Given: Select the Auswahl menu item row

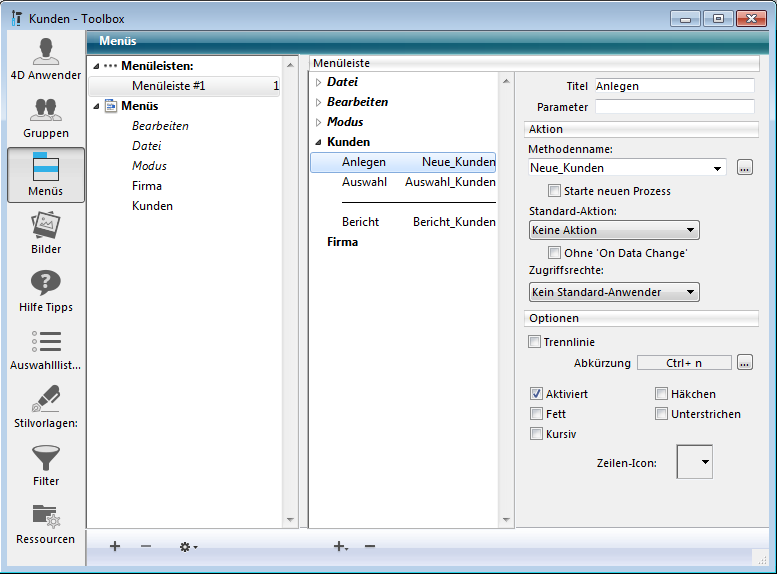Looking at the screenshot, I should pyautogui.click(x=403, y=182).
